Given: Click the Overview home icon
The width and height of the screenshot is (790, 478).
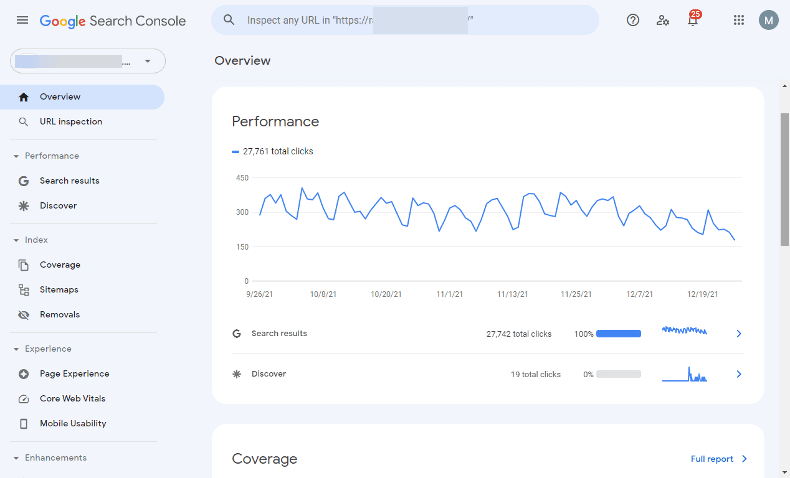Looking at the screenshot, I should [23, 97].
